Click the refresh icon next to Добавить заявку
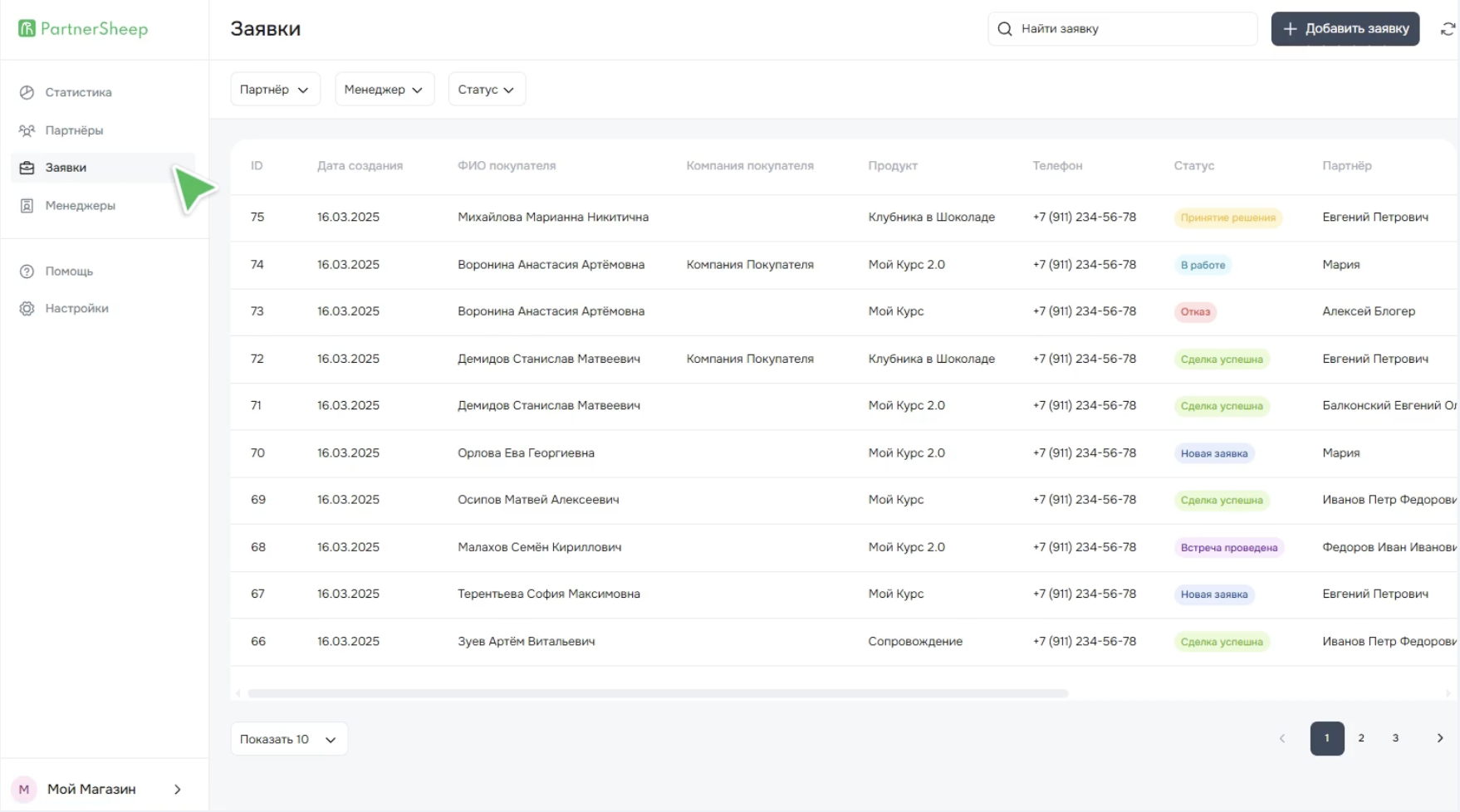Viewport: 1460px width, 812px height. click(x=1448, y=29)
